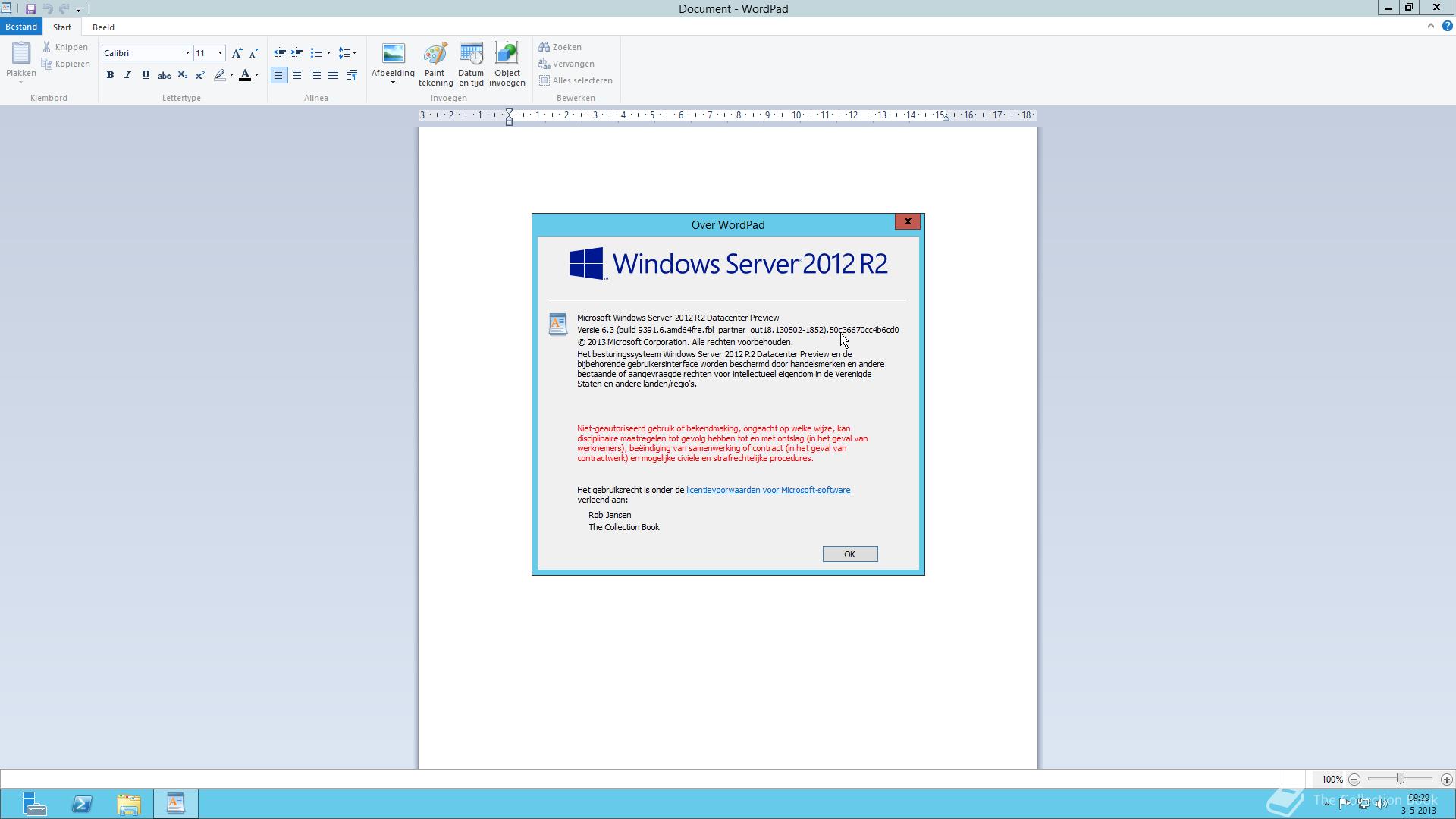The height and width of the screenshot is (819, 1456).
Task: Click the zoom in plus button
Action: point(1447,780)
